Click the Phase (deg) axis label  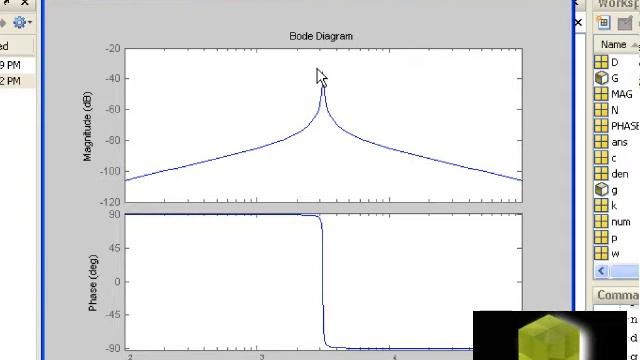tap(93, 283)
